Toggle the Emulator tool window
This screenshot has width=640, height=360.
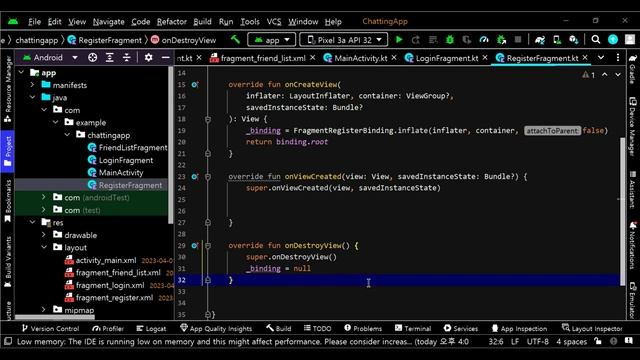click(x=633, y=300)
